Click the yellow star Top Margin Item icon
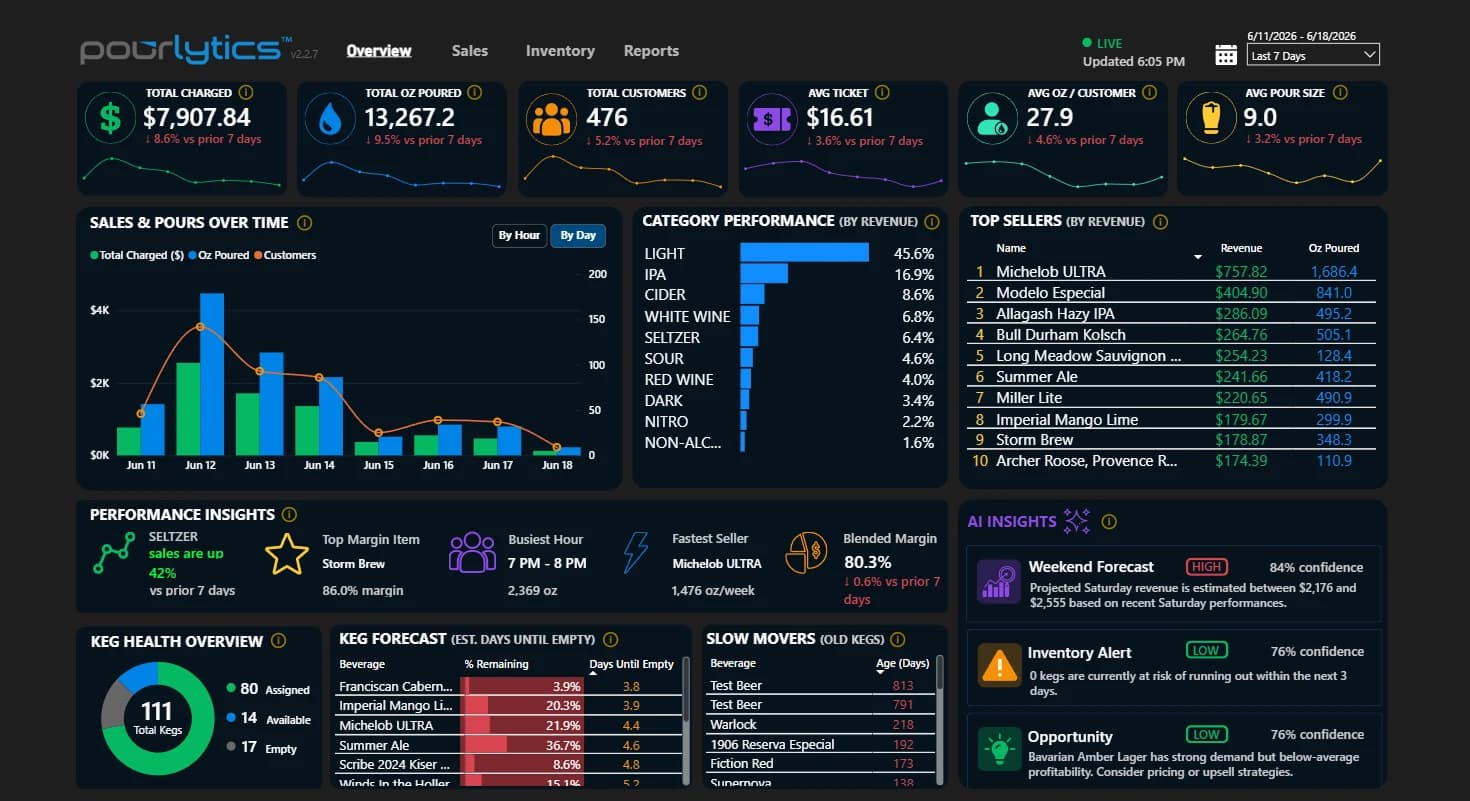The image size is (1470, 801). coord(286,554)
